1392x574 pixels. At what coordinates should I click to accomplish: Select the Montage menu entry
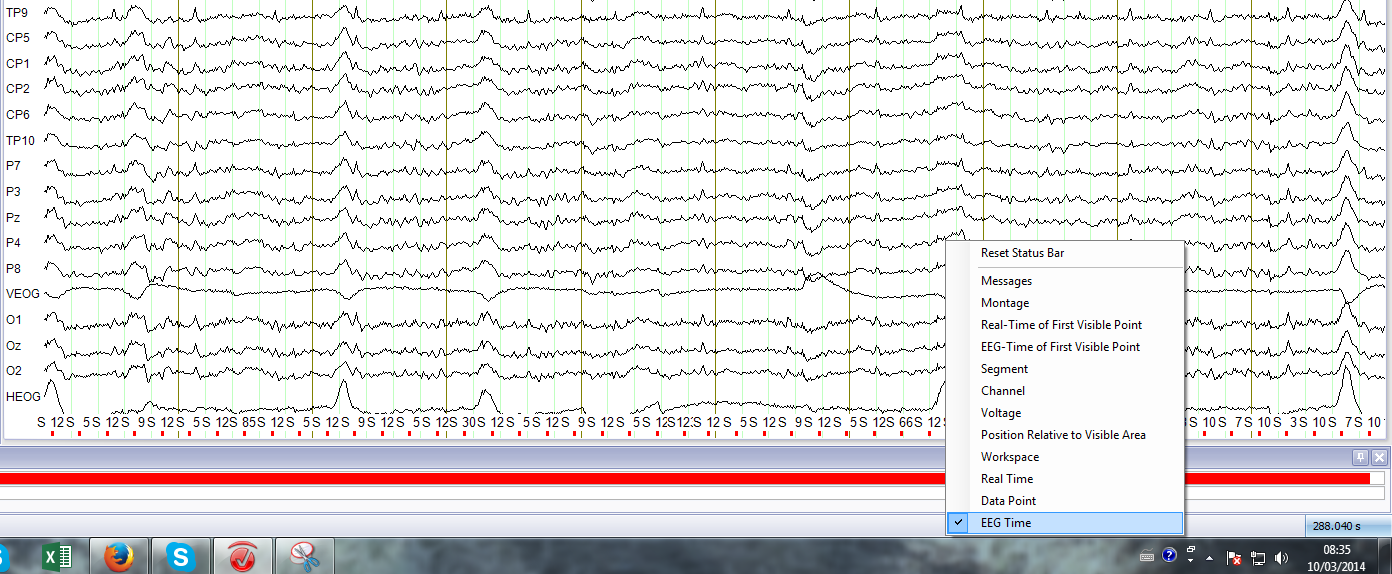1064,303
